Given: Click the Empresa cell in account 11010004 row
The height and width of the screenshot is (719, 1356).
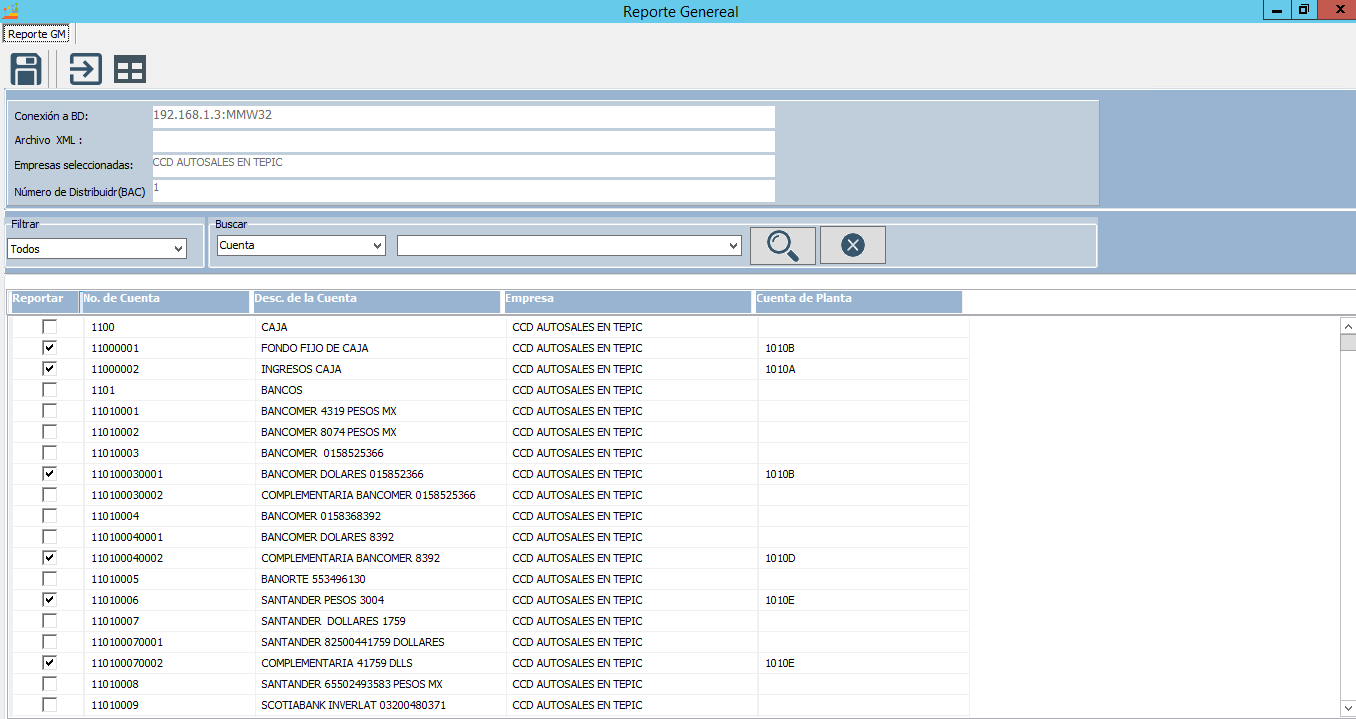Looking at the screenshot, I should (x=631, y=516).
